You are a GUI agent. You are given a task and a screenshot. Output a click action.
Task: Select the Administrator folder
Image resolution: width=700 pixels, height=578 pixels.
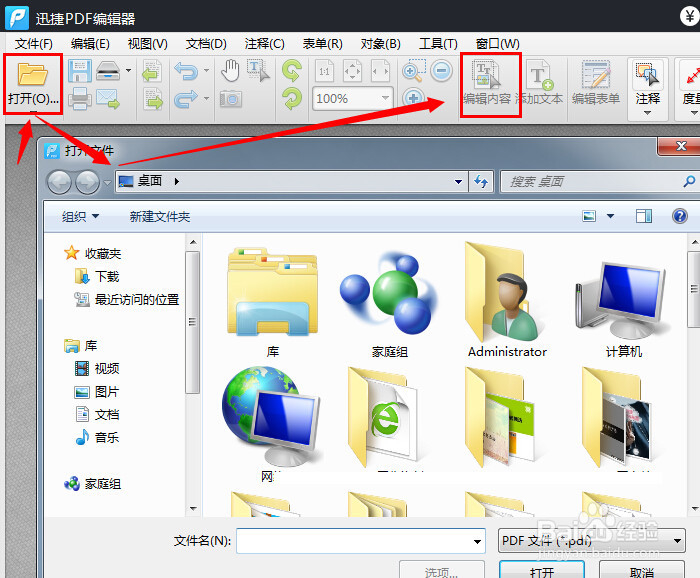(507, 299)
